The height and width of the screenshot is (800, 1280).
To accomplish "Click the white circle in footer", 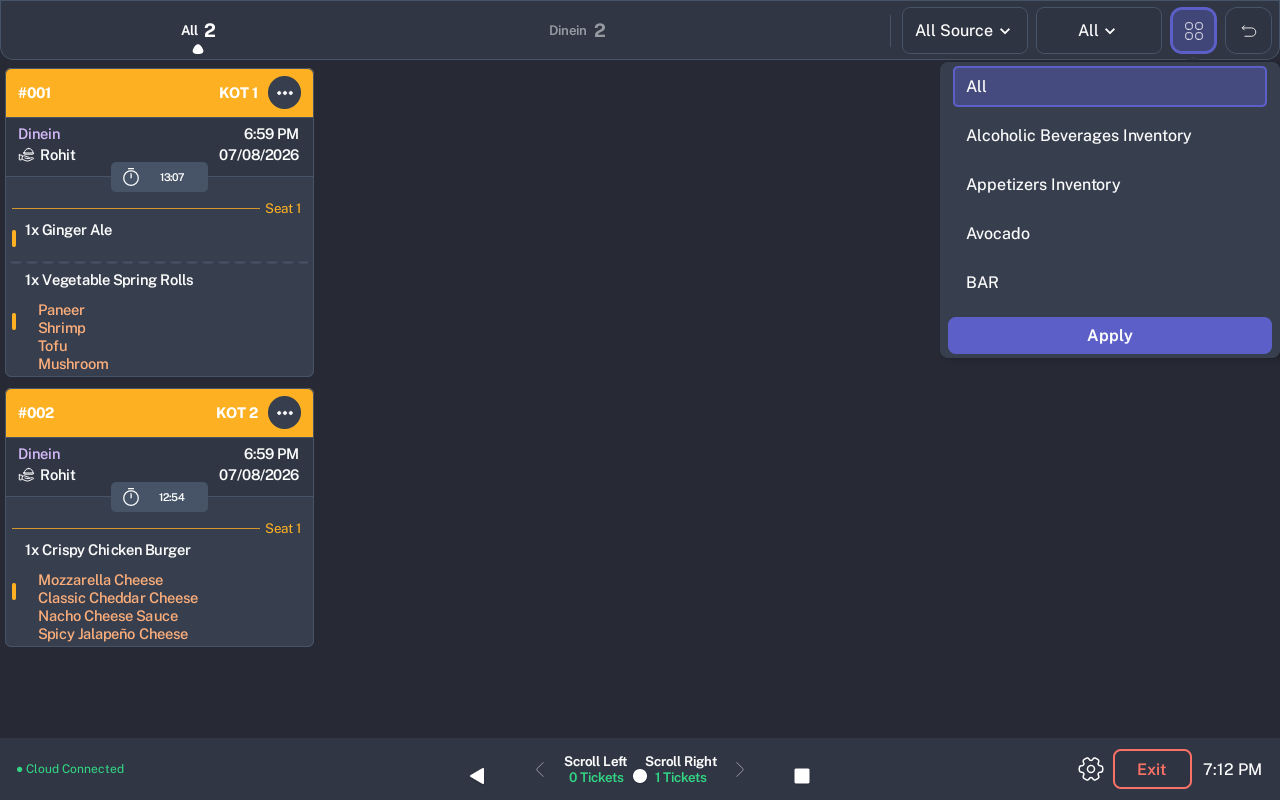I will pyautogui.click(x=640, y=776).
